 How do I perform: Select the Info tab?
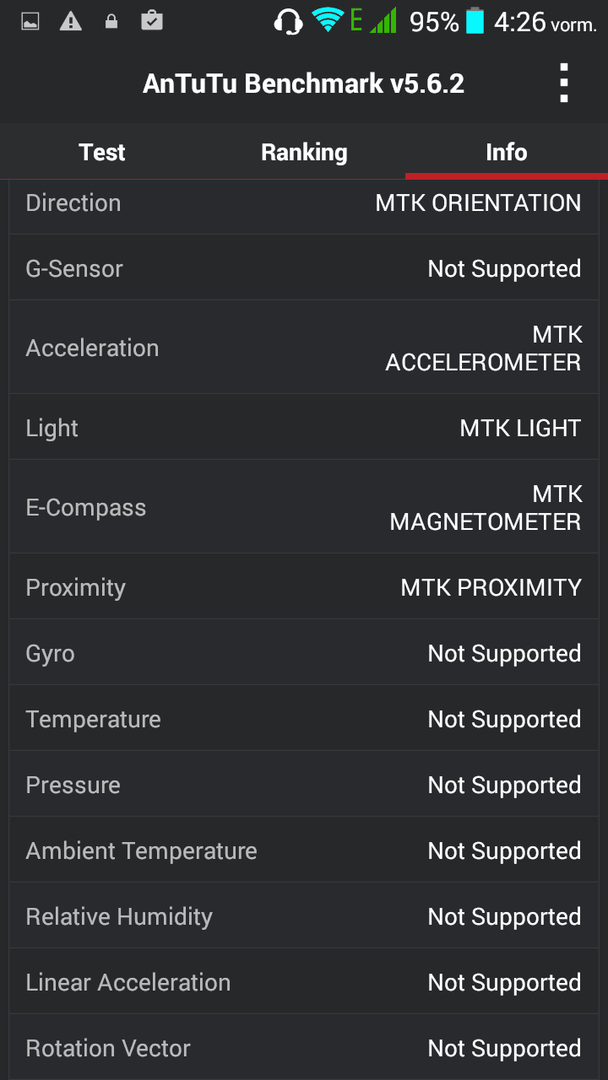(507, 152)
